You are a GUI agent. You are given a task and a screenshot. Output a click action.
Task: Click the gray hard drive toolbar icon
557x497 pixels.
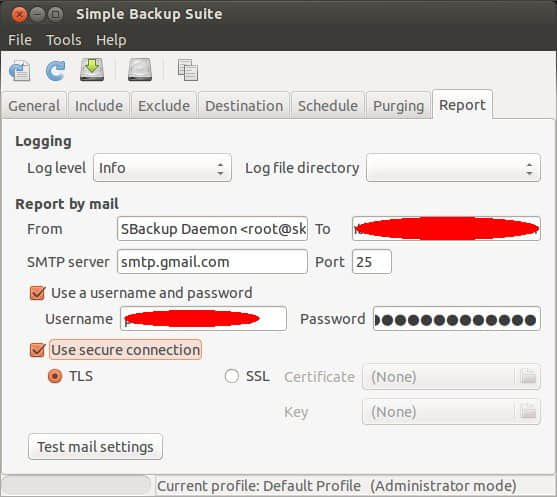[x=140, y=70]
